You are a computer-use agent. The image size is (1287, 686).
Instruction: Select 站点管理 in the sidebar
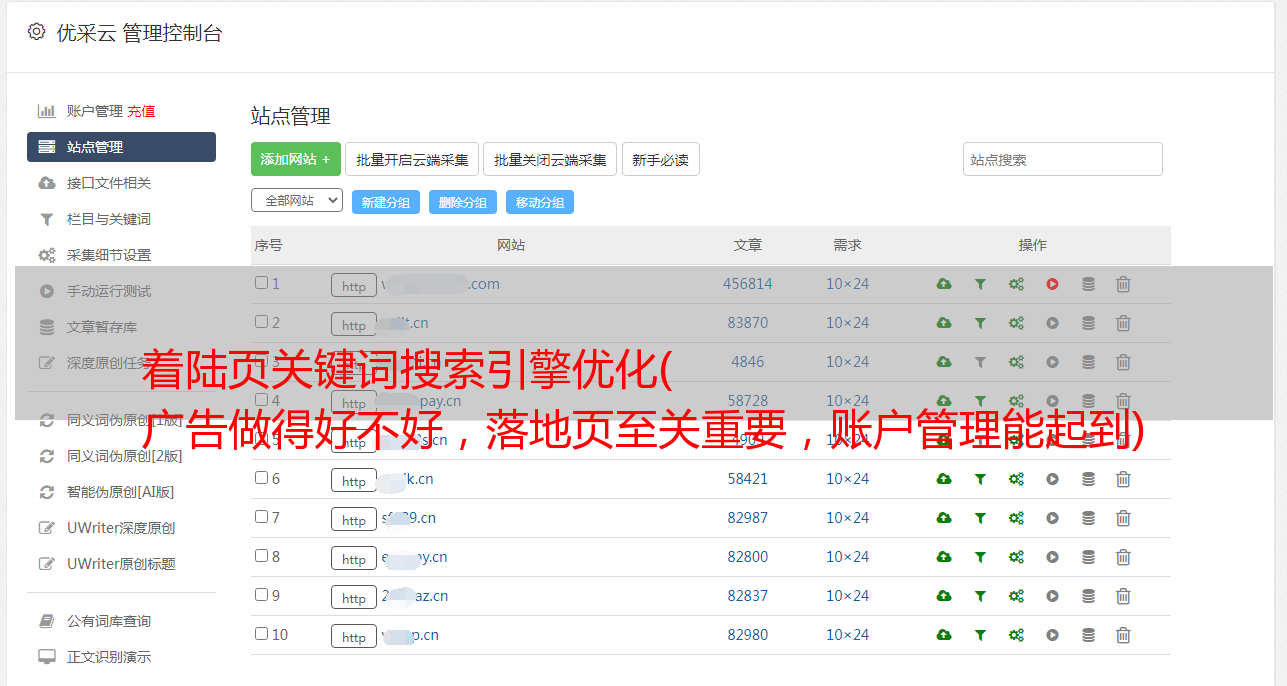click(121, 147)
